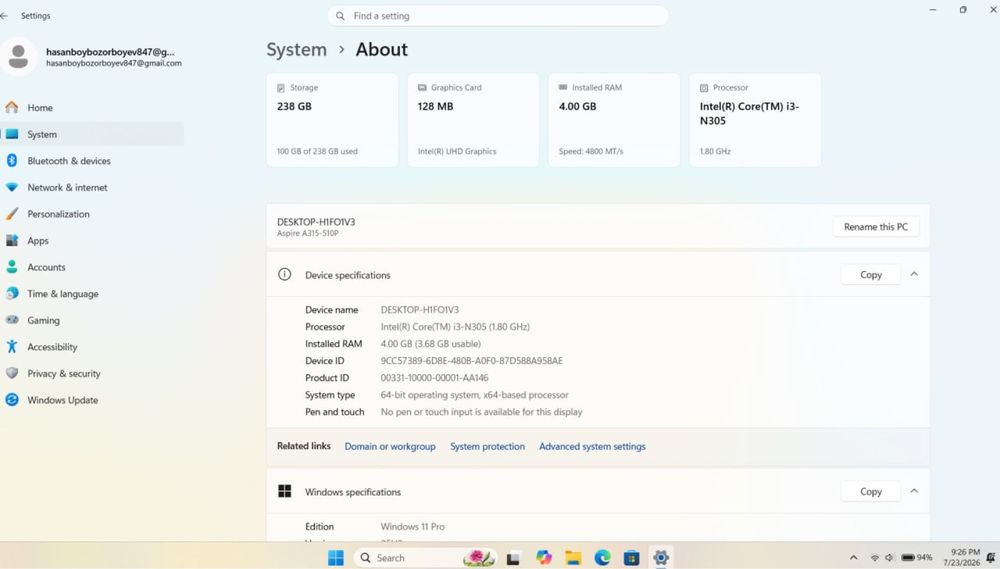Click the Accounts person icon
This screenshot has width=1000, height=569.
(x=11, y=267)
